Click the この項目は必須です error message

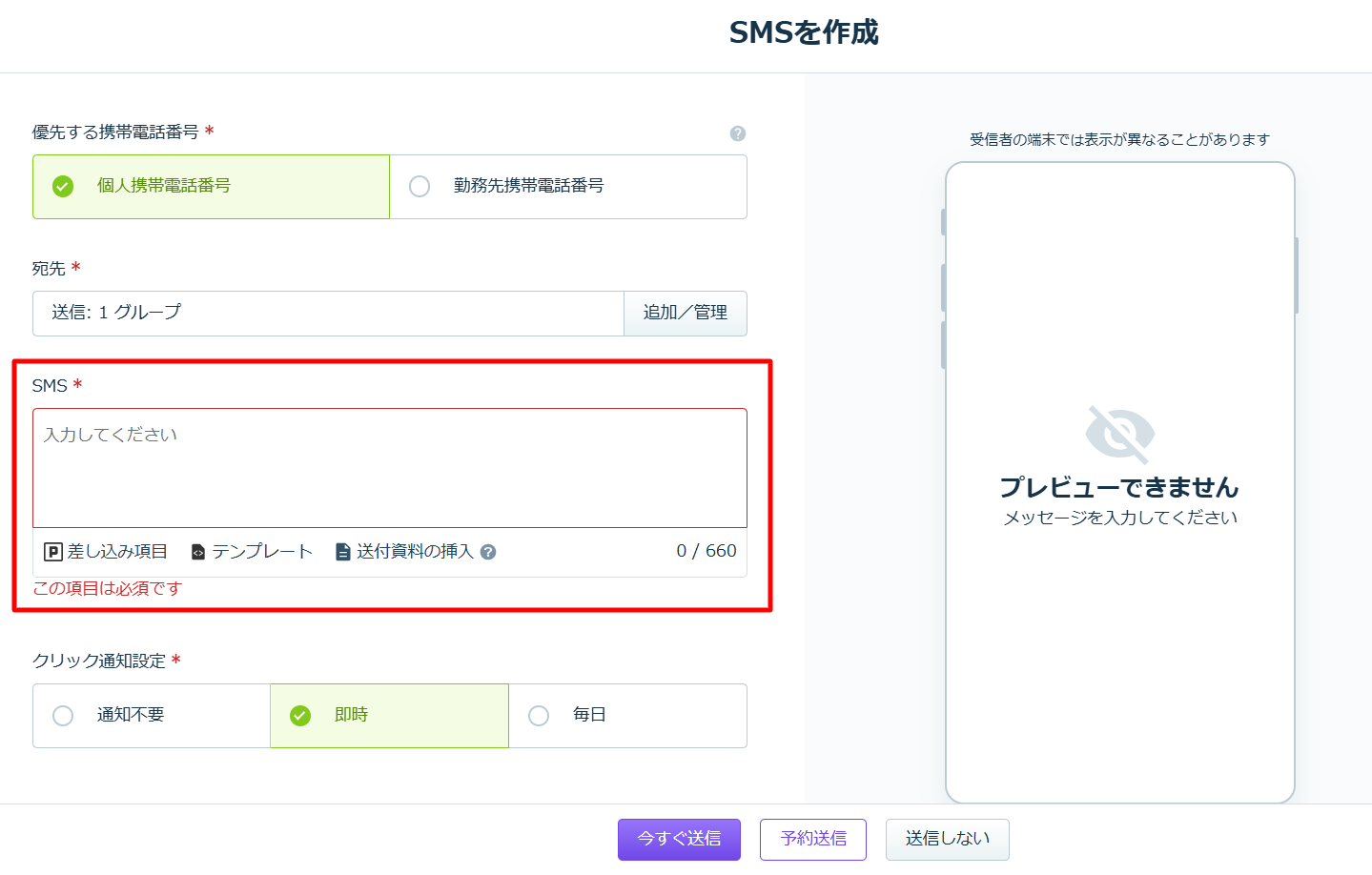pos(108,589)
